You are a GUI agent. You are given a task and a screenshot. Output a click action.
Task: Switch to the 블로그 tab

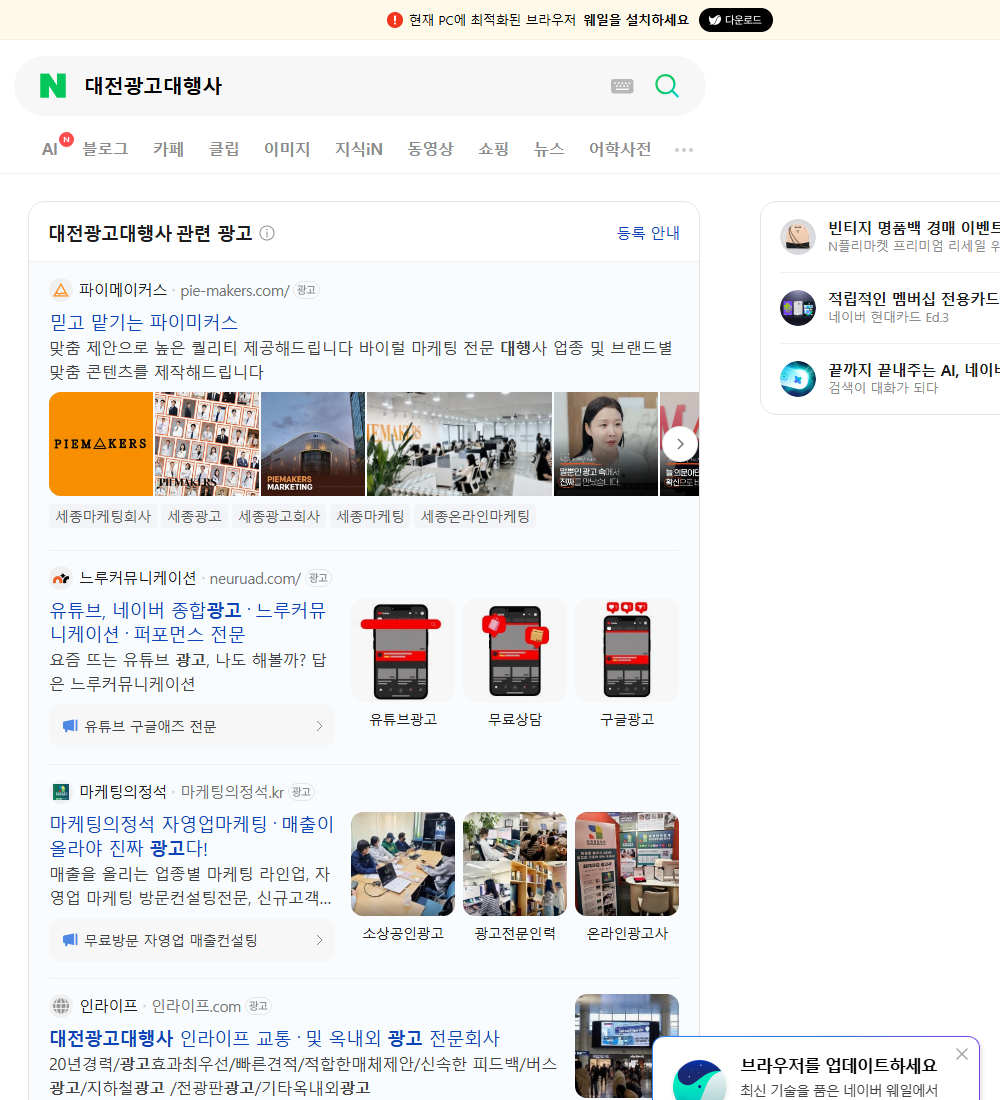(105, 149)
